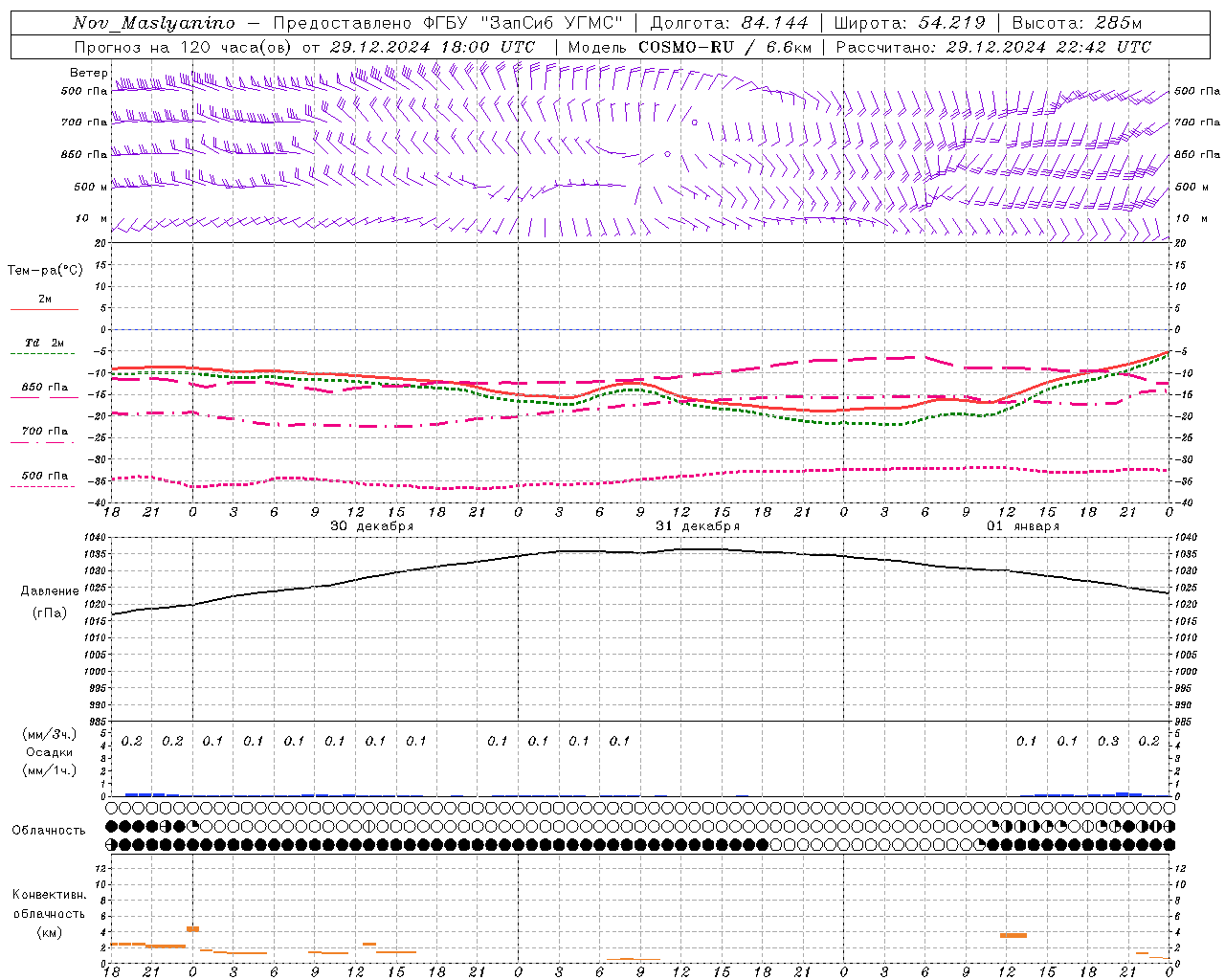This screenshot has height=980, width=1225.
Task: Select the "31 декабря" date label
Action: [x=697, y=526]
